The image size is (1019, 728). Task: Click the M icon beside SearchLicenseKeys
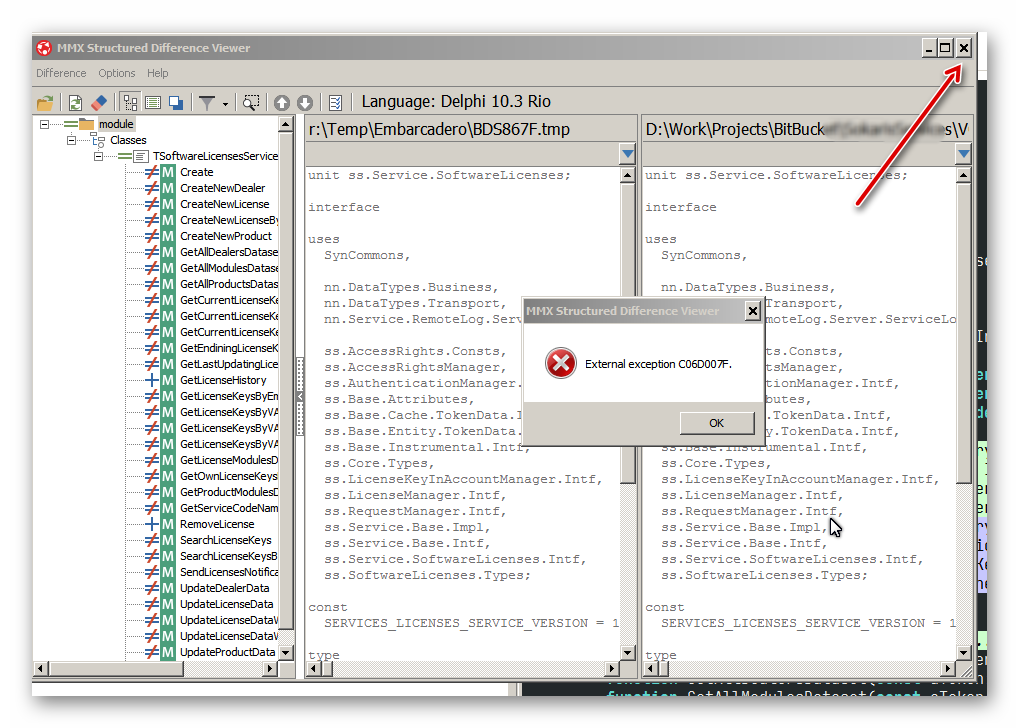(168, 540)
